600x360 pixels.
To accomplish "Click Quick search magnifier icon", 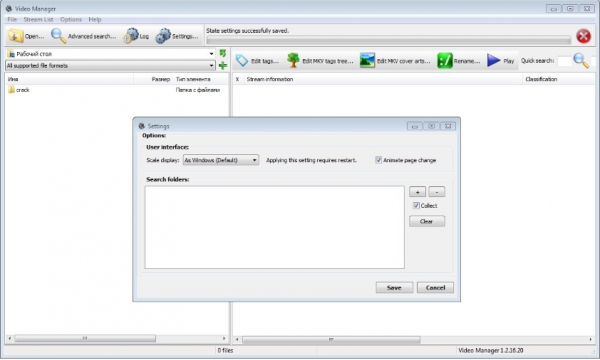I will 581,60.
